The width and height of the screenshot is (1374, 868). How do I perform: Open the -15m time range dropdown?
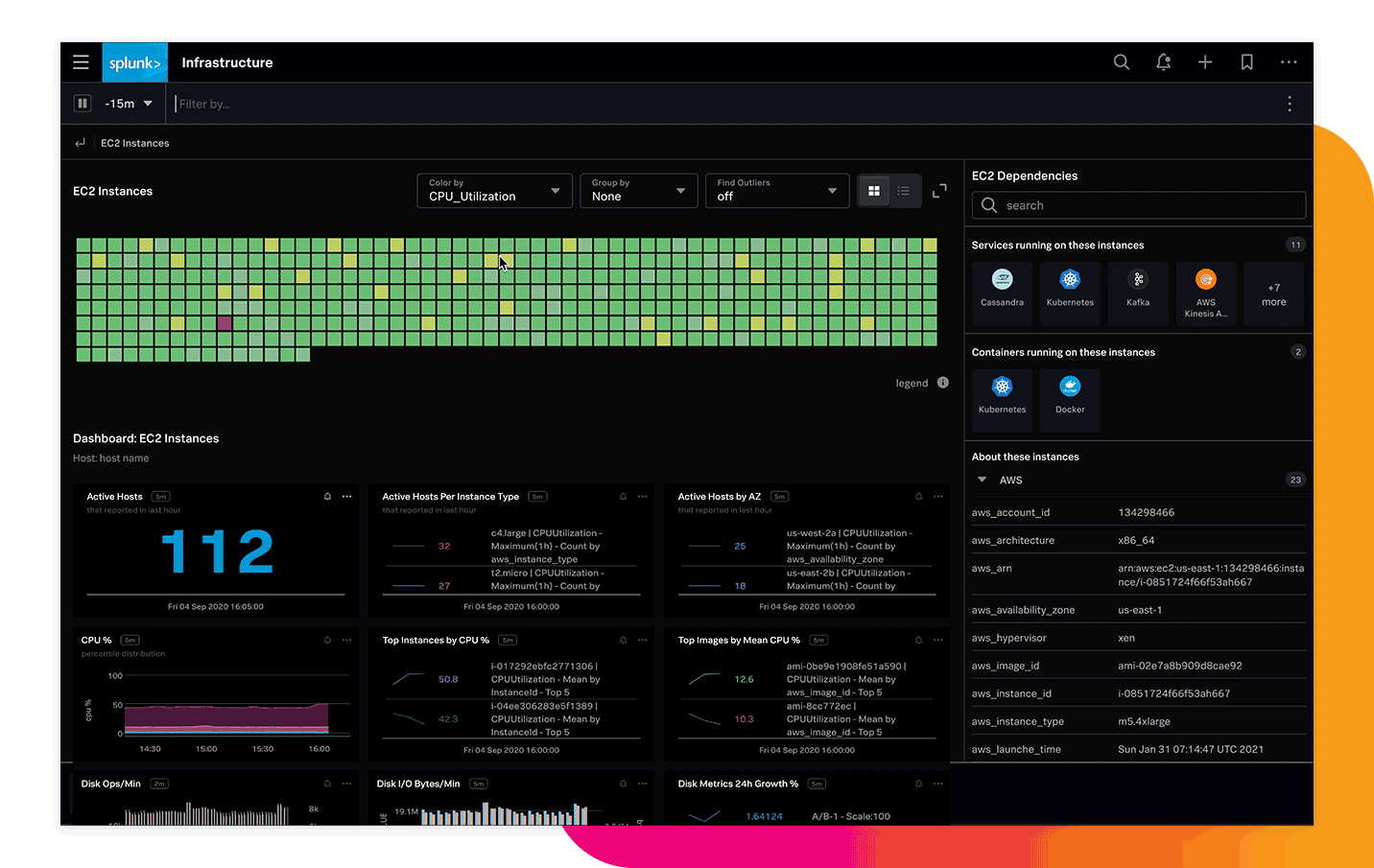tap(129, 104)
